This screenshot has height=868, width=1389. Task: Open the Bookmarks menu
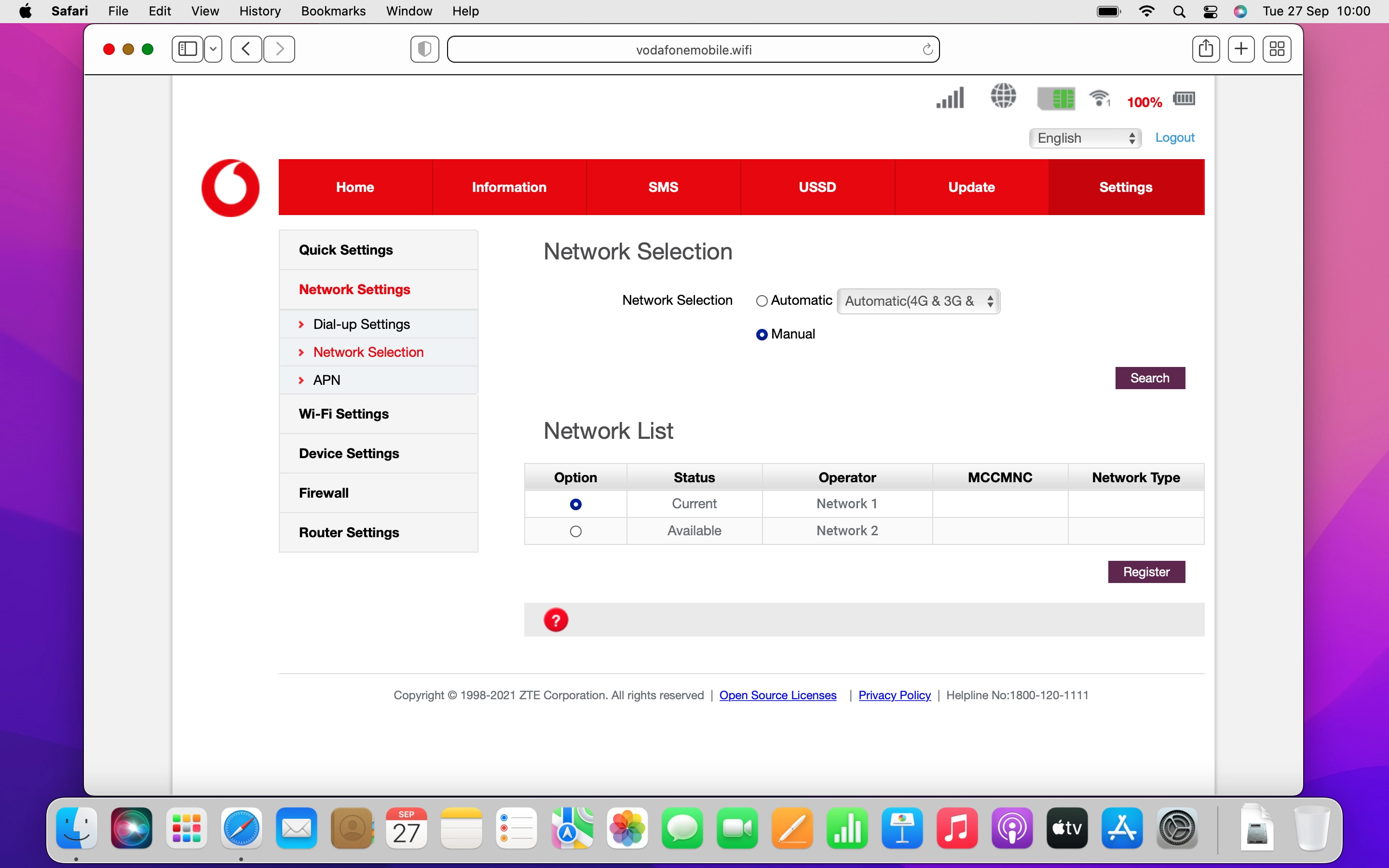pyautogui.click(x=333, y=11)
